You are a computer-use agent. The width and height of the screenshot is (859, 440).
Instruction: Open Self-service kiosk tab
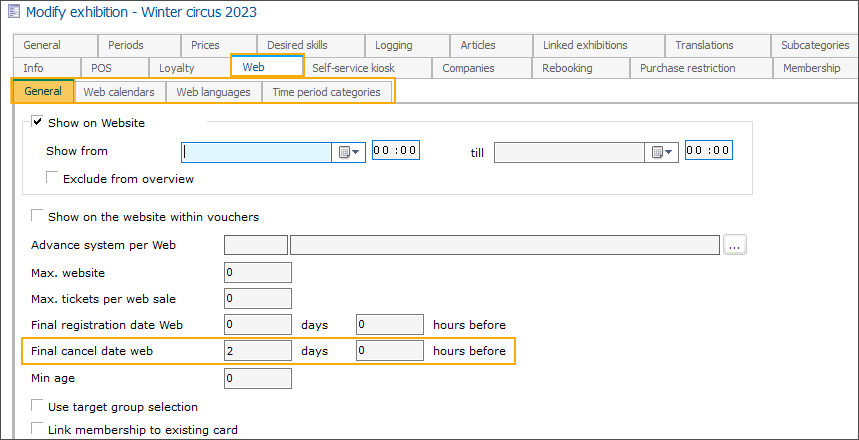point(368,68)
